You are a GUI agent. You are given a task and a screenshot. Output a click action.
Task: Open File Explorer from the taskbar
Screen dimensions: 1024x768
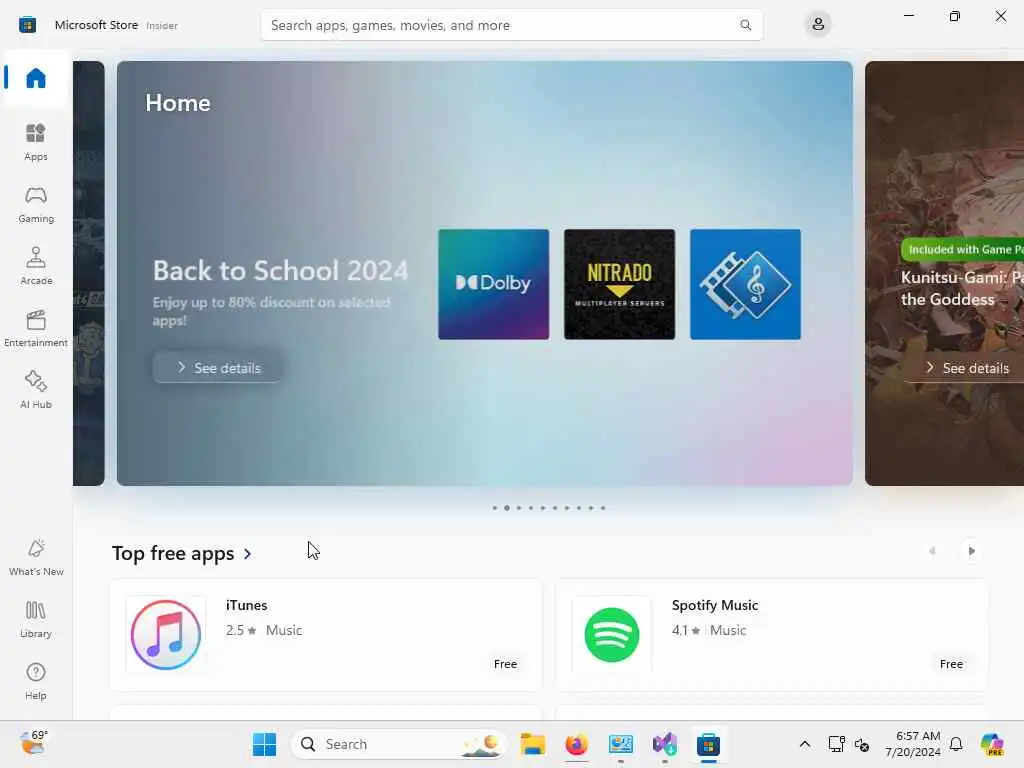pyautogui.click(x=532, y=744)
